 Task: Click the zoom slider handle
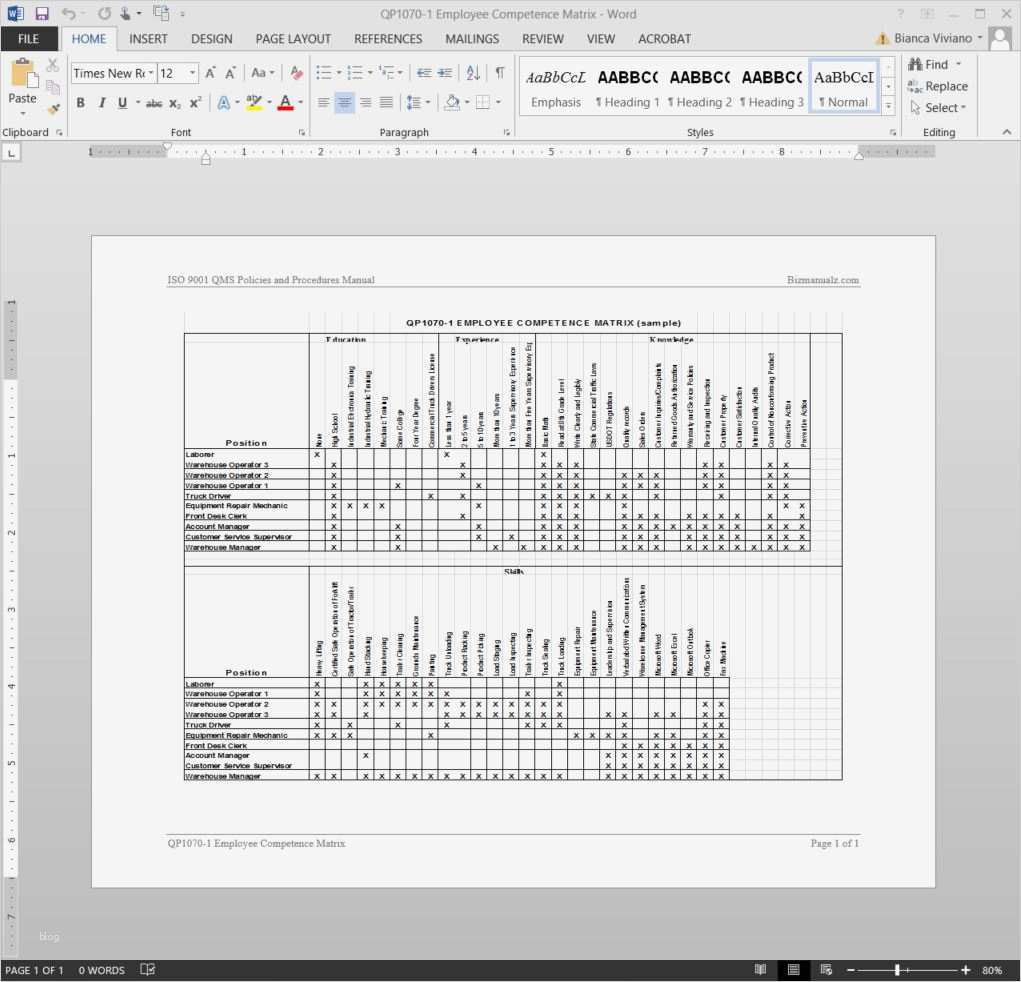click(x=897, y=970)
